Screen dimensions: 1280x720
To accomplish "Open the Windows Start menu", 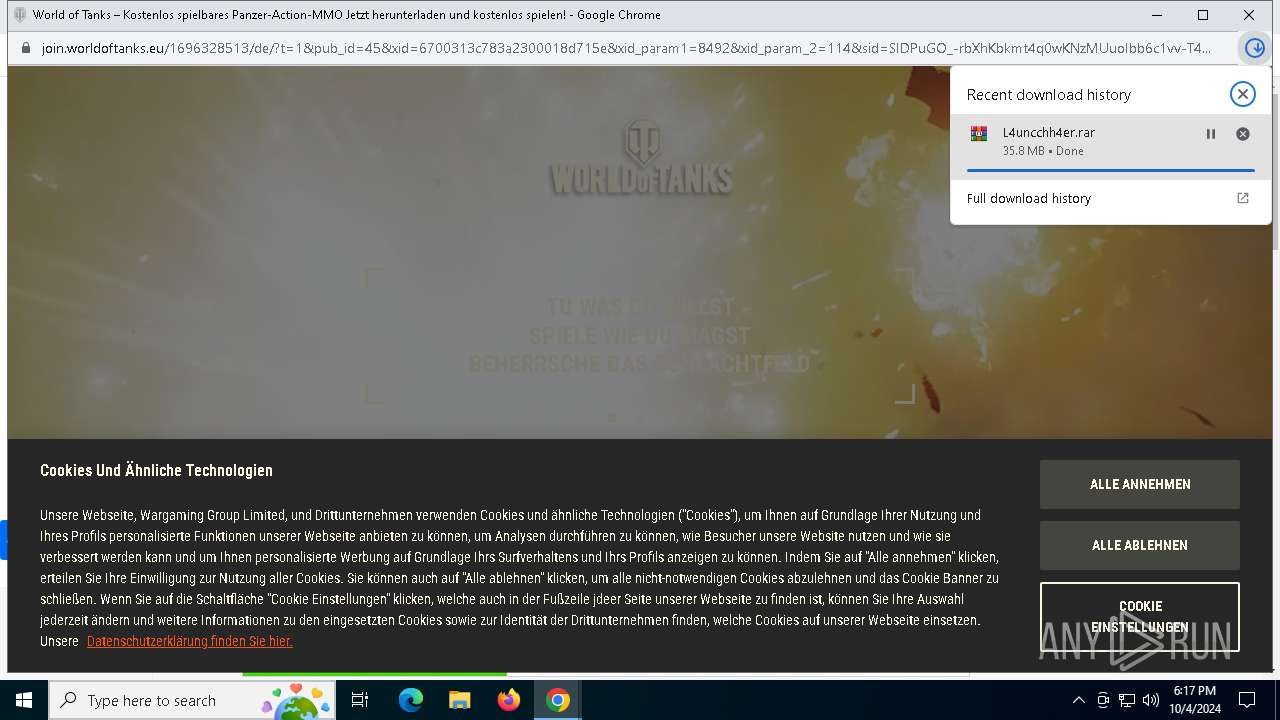I will pyautogui.click(x=24, y=700).
